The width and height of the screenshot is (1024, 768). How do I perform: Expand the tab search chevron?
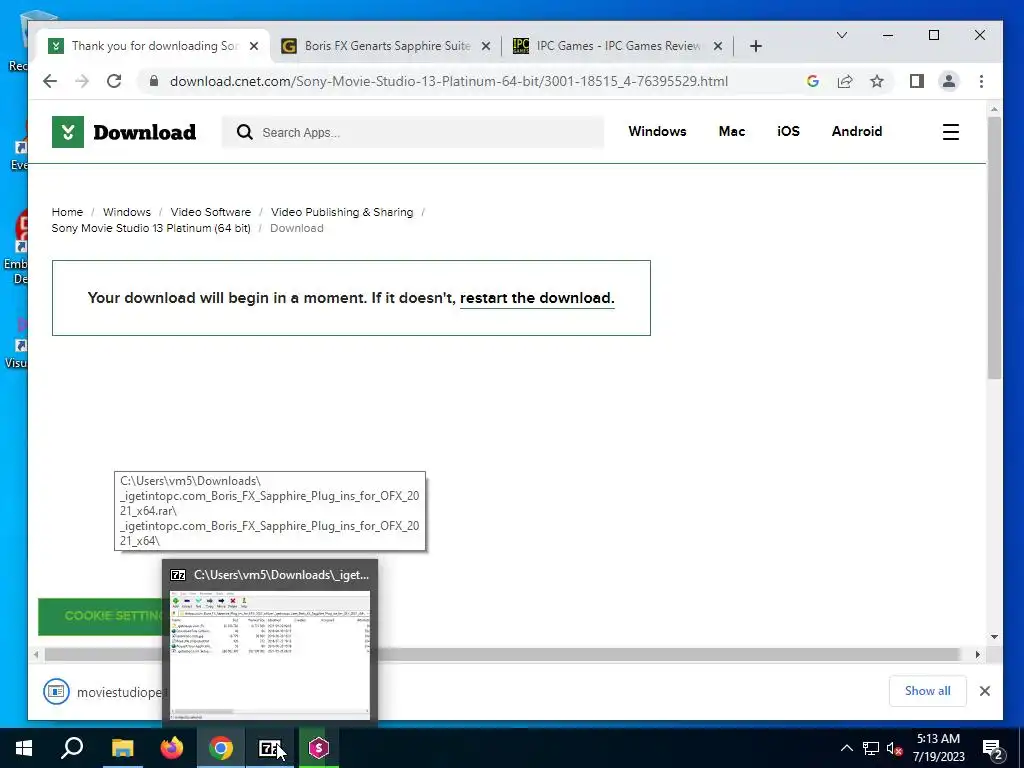tap(842, 35)
